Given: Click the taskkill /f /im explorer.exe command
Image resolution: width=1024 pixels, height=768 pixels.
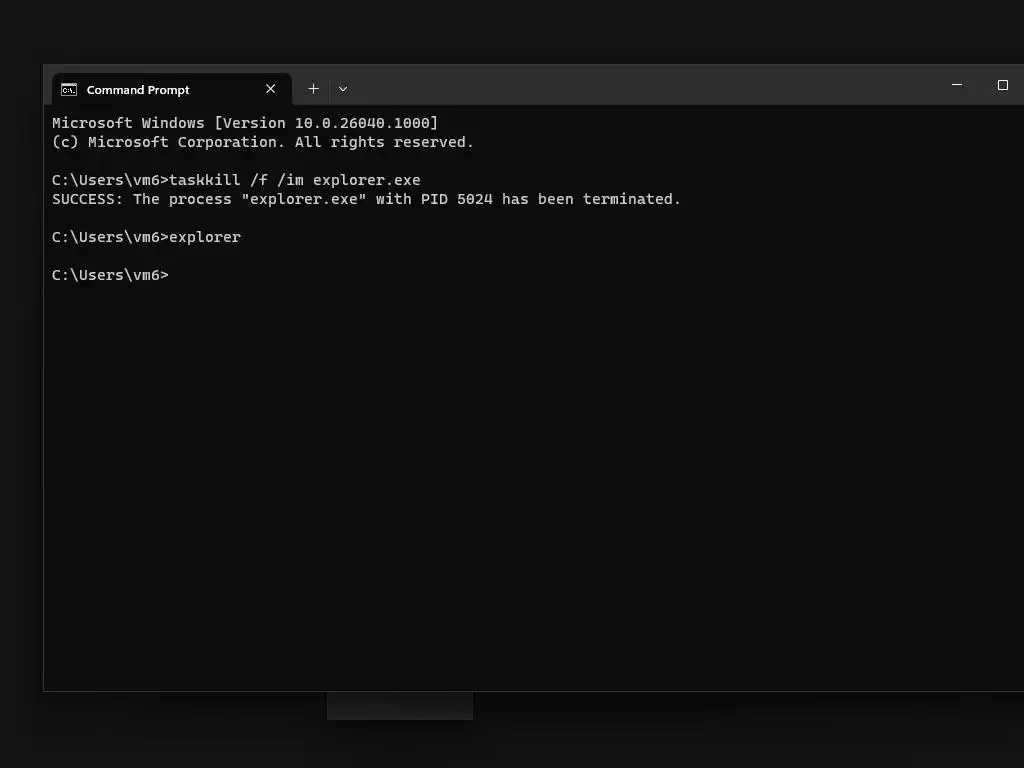Looking at the screenshot, I should [295, 180].
